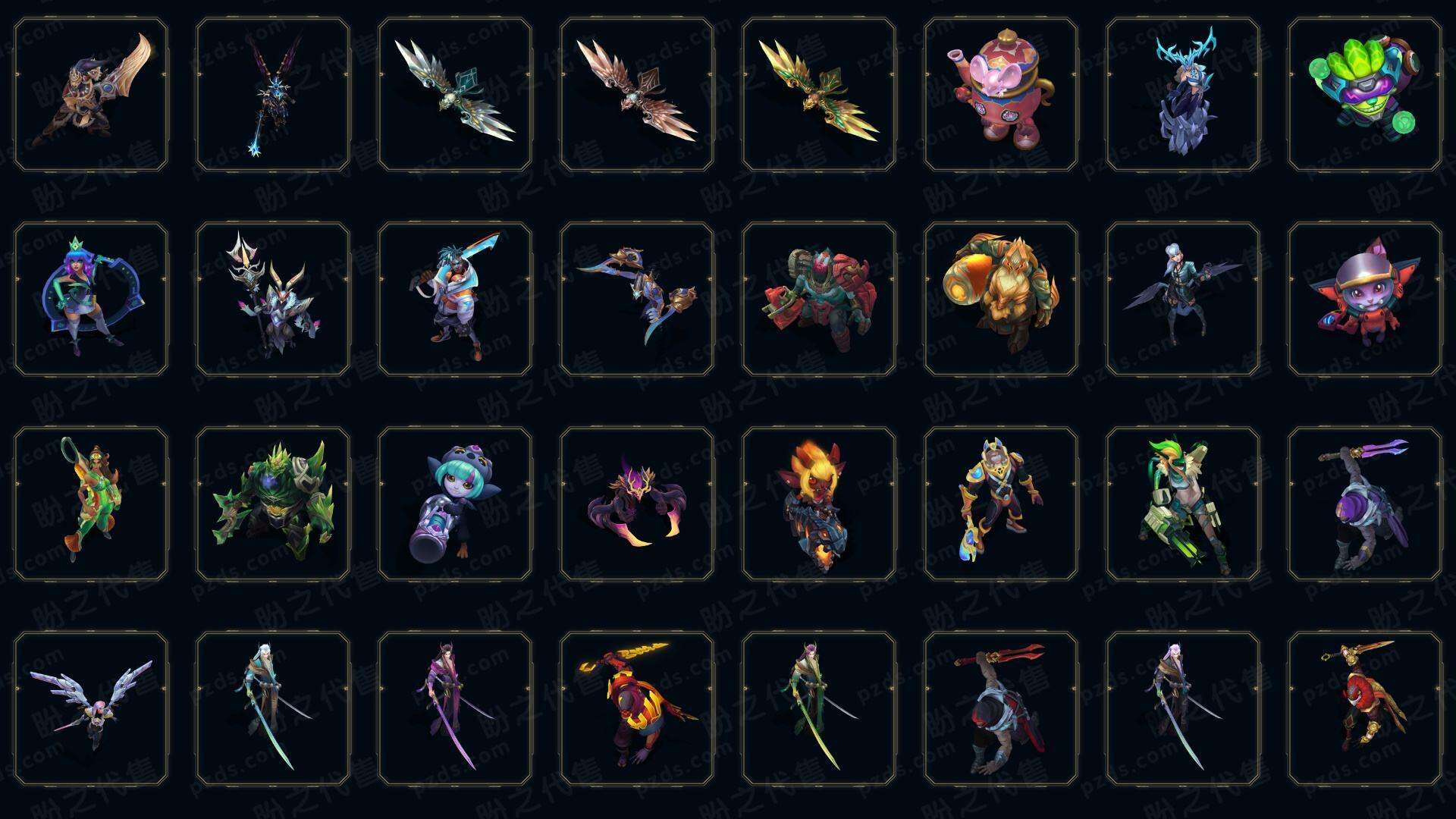Select the teal-haired girl holding cannon
The image size is (1456, 819).
tap(455, 504)
